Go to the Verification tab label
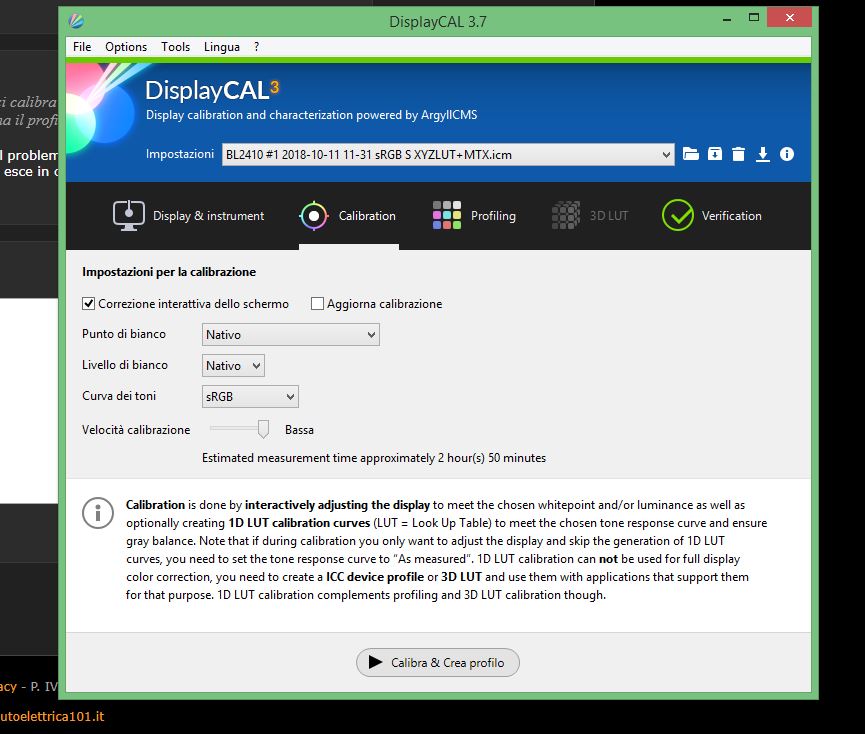Viewport: 865px width, 734px height. (731, 216)
